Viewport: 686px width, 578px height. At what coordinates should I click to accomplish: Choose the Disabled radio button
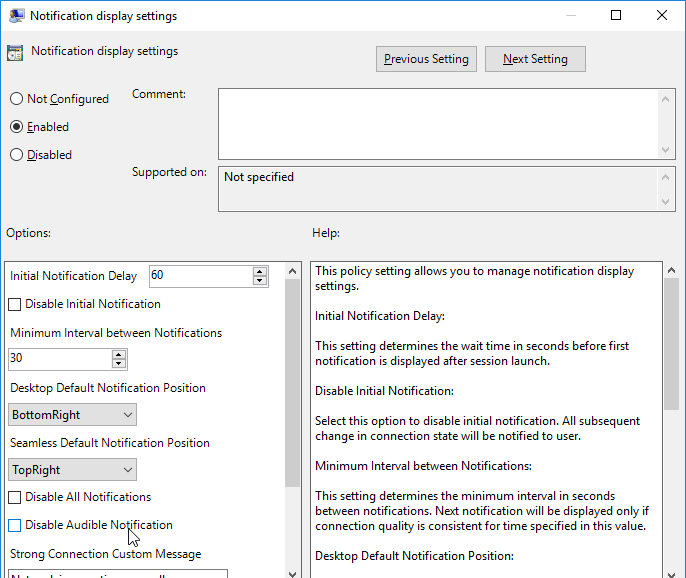tap(16, 155)
